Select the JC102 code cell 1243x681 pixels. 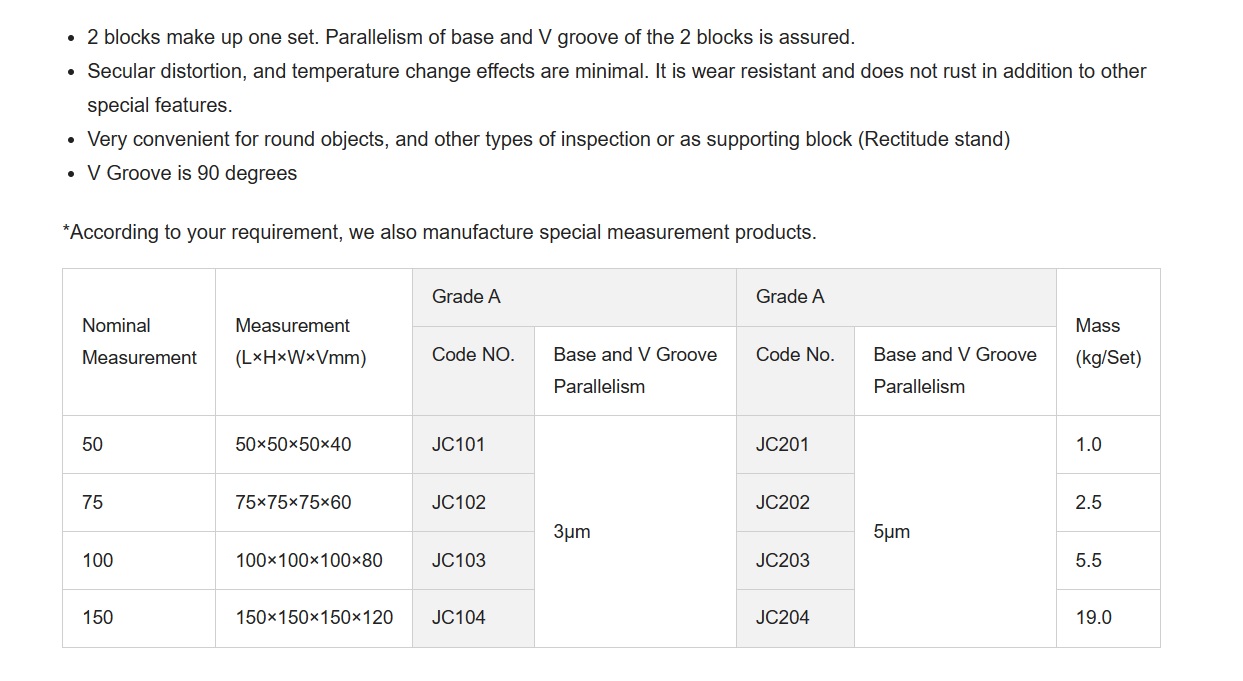pos(473,503)
